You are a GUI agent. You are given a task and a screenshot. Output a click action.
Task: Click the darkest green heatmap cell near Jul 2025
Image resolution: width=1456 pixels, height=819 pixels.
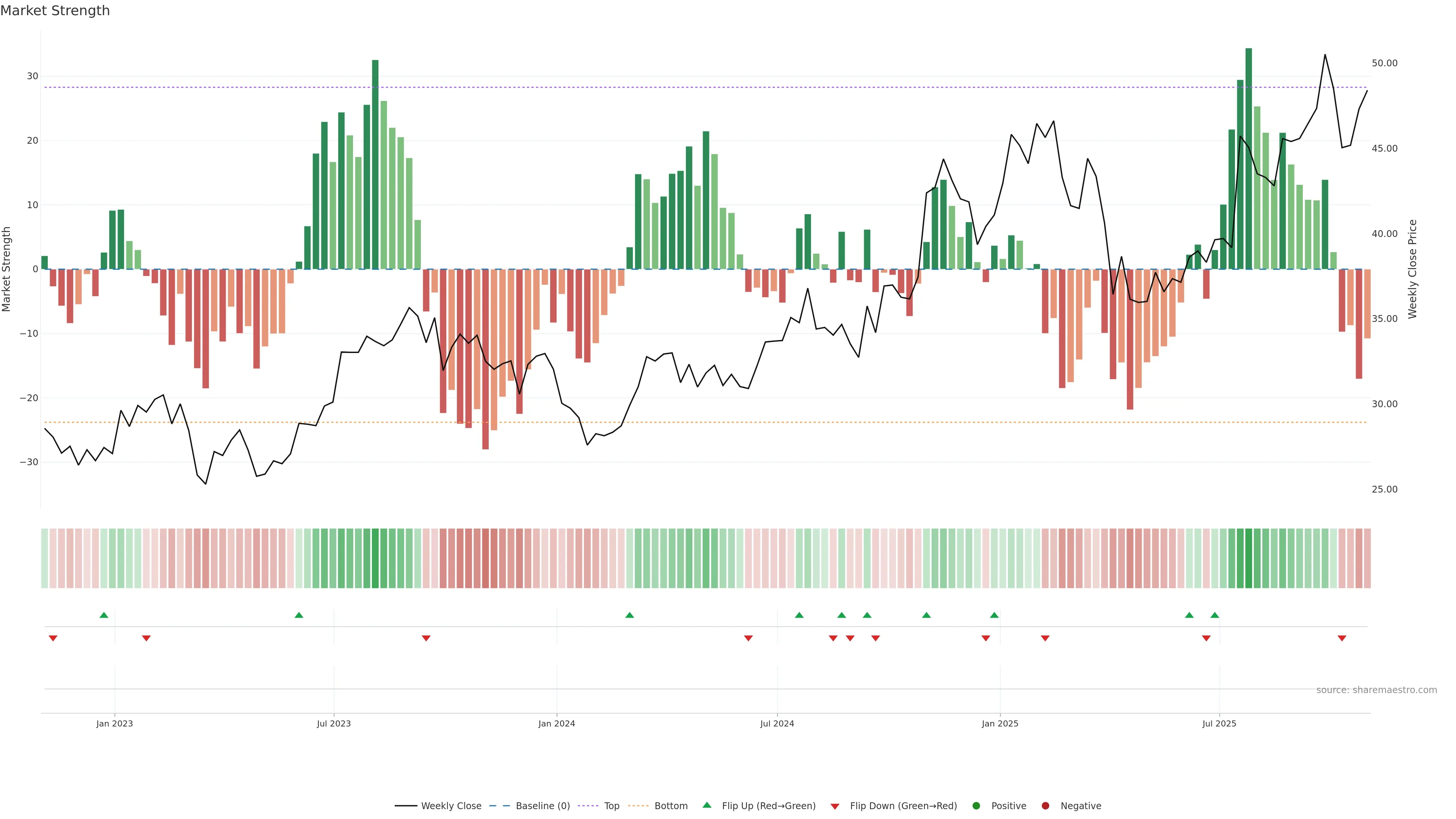coord(1249,558)
